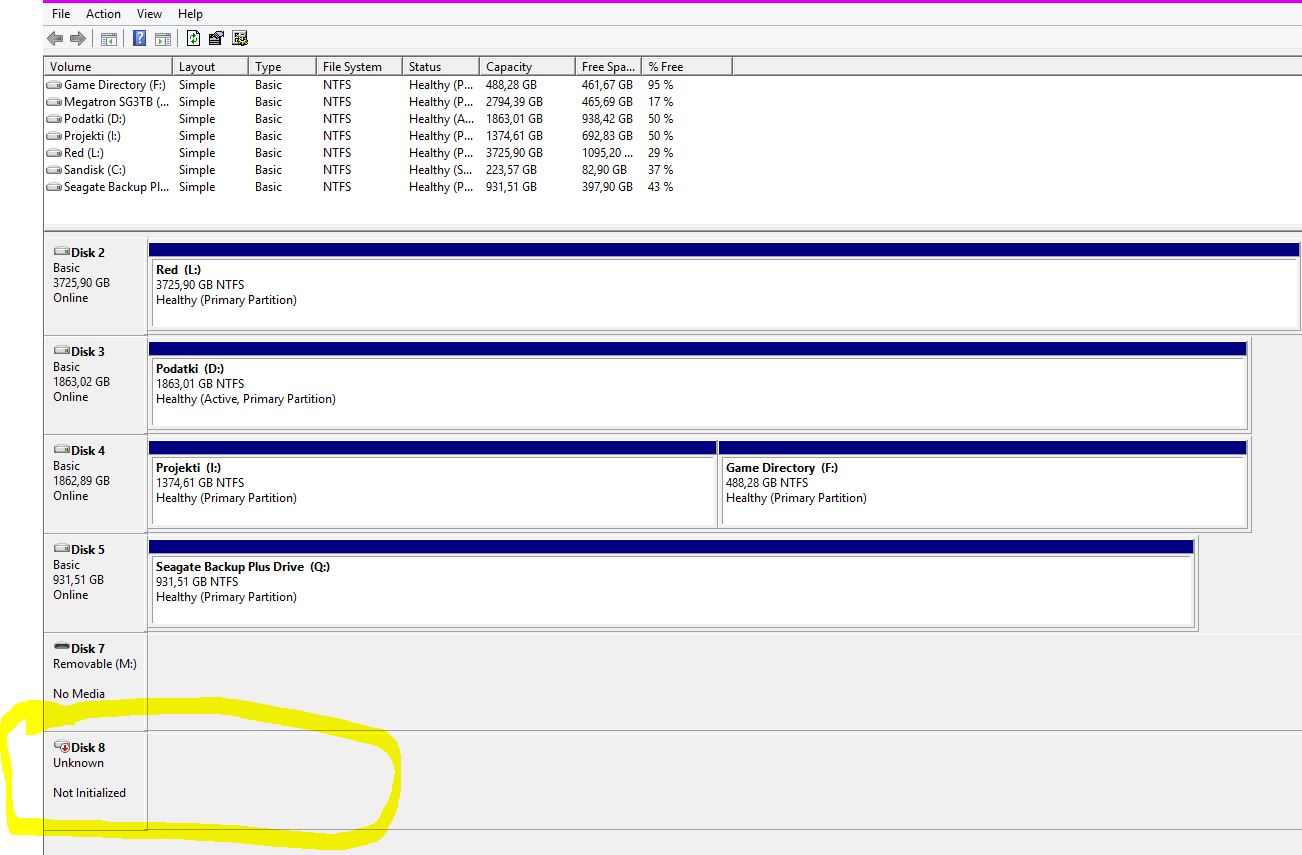Select the Podatki (D:) 1863,01 GB partition block
Image resolution: width=1302 pixels, height=855 pixels.
[698, 384]
